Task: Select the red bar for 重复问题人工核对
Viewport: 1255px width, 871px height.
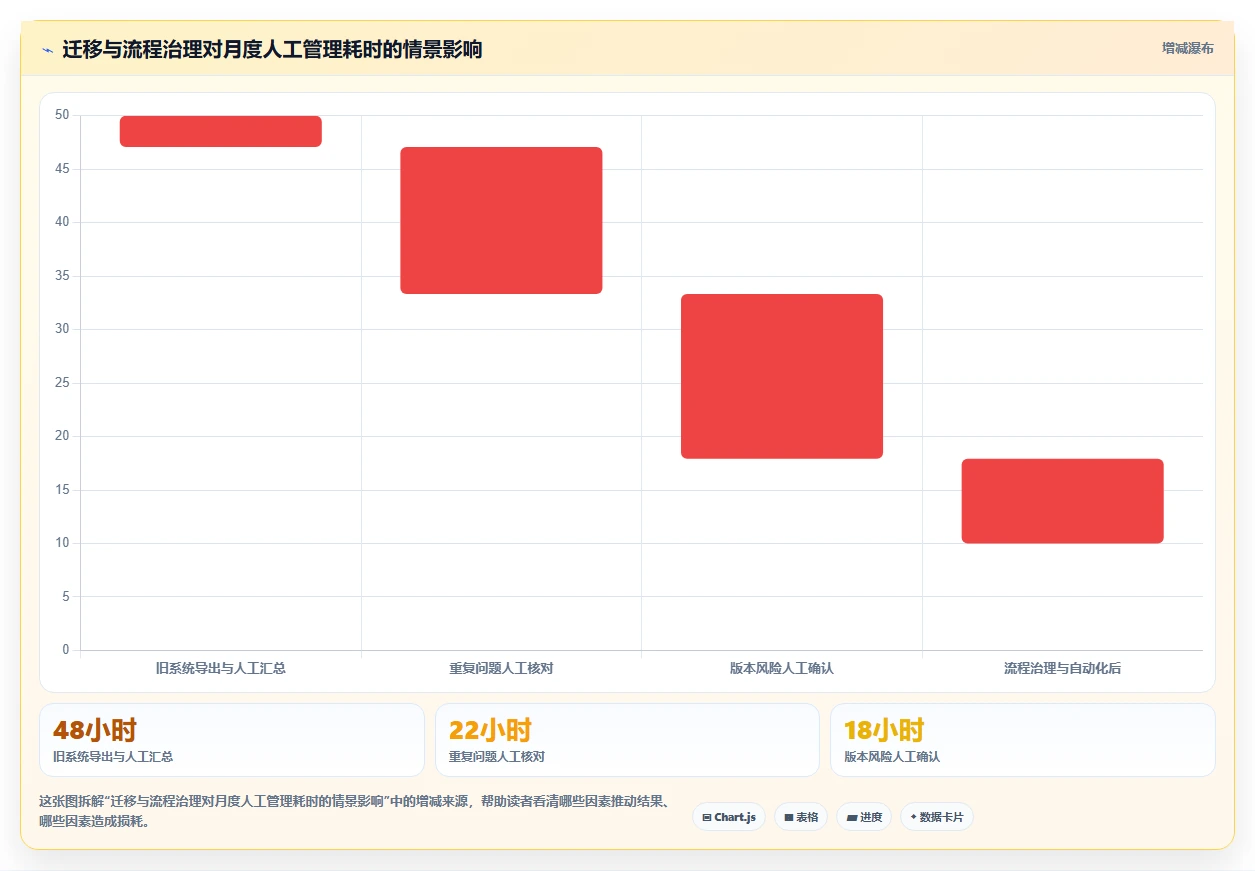Action: [501, 220]
